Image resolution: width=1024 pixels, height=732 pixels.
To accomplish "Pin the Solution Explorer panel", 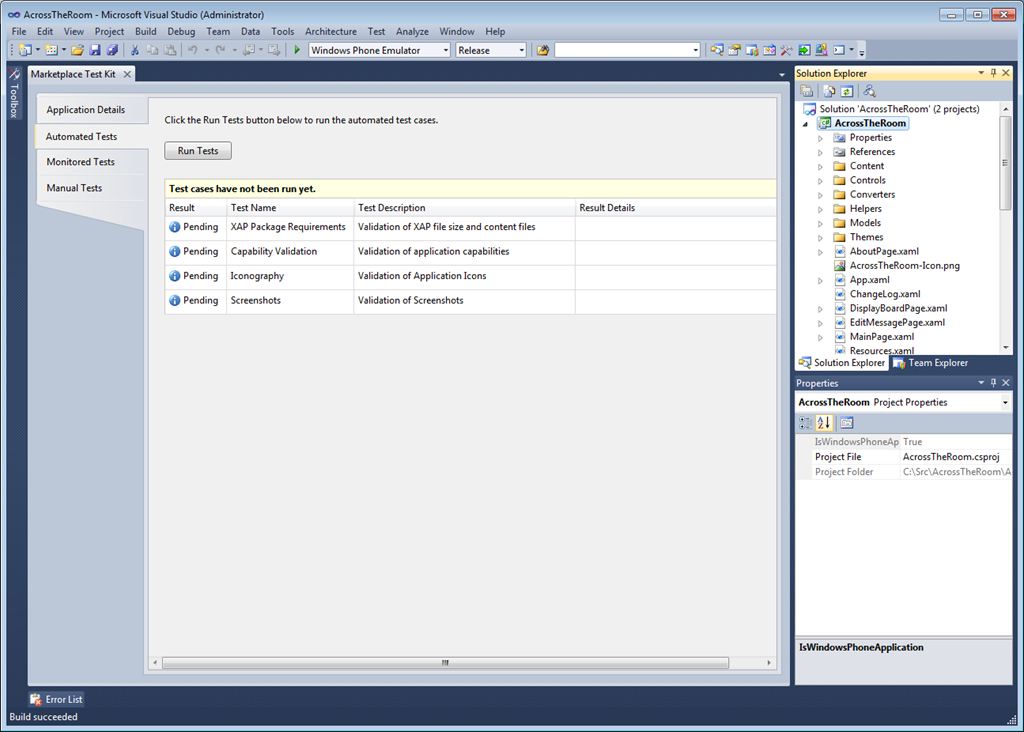I will (993, 73).
